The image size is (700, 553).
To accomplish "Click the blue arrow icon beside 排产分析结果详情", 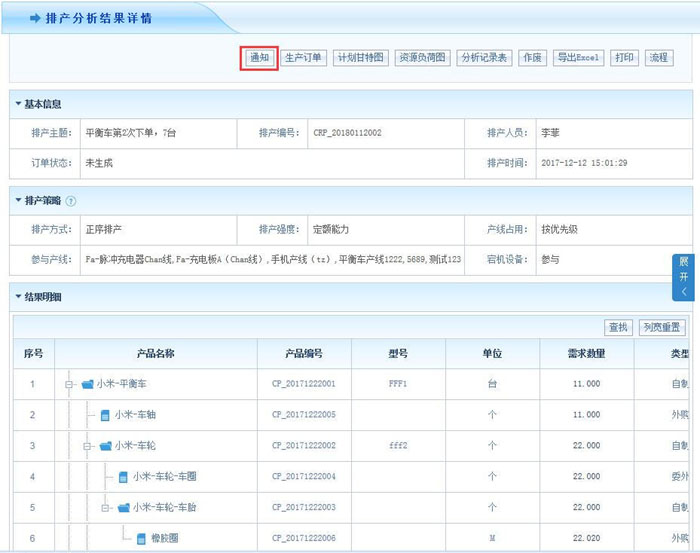I will point(35,18).
